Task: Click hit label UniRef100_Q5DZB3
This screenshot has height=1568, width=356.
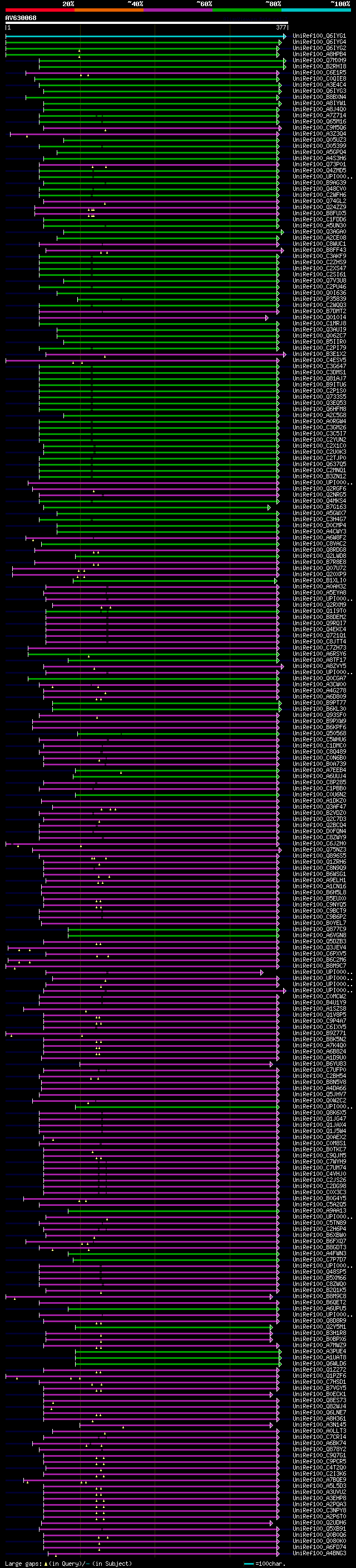Action: [319, 942]
